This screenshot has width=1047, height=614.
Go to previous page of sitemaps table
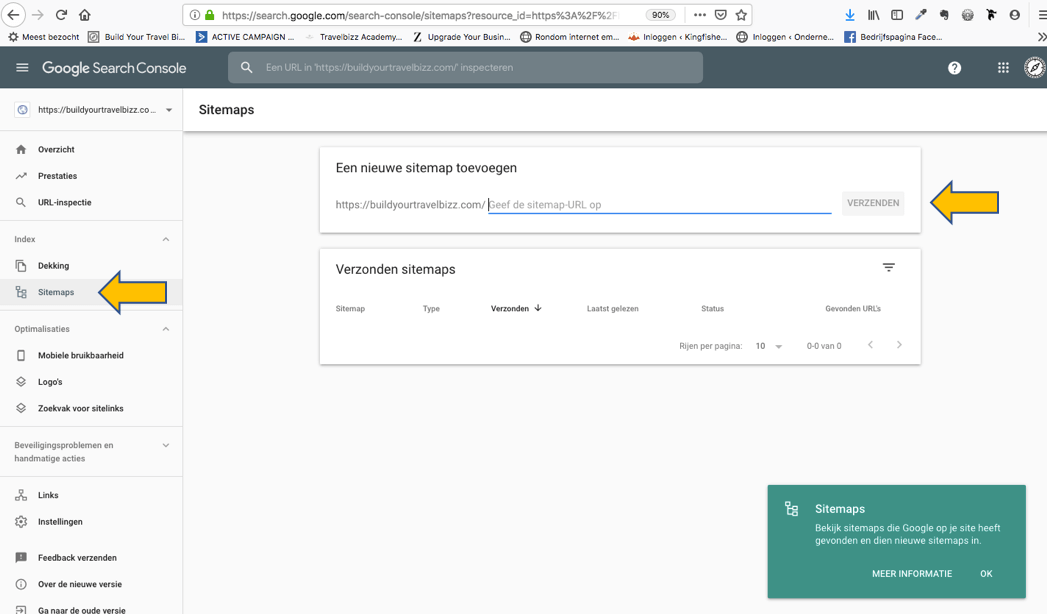point(870,345)
